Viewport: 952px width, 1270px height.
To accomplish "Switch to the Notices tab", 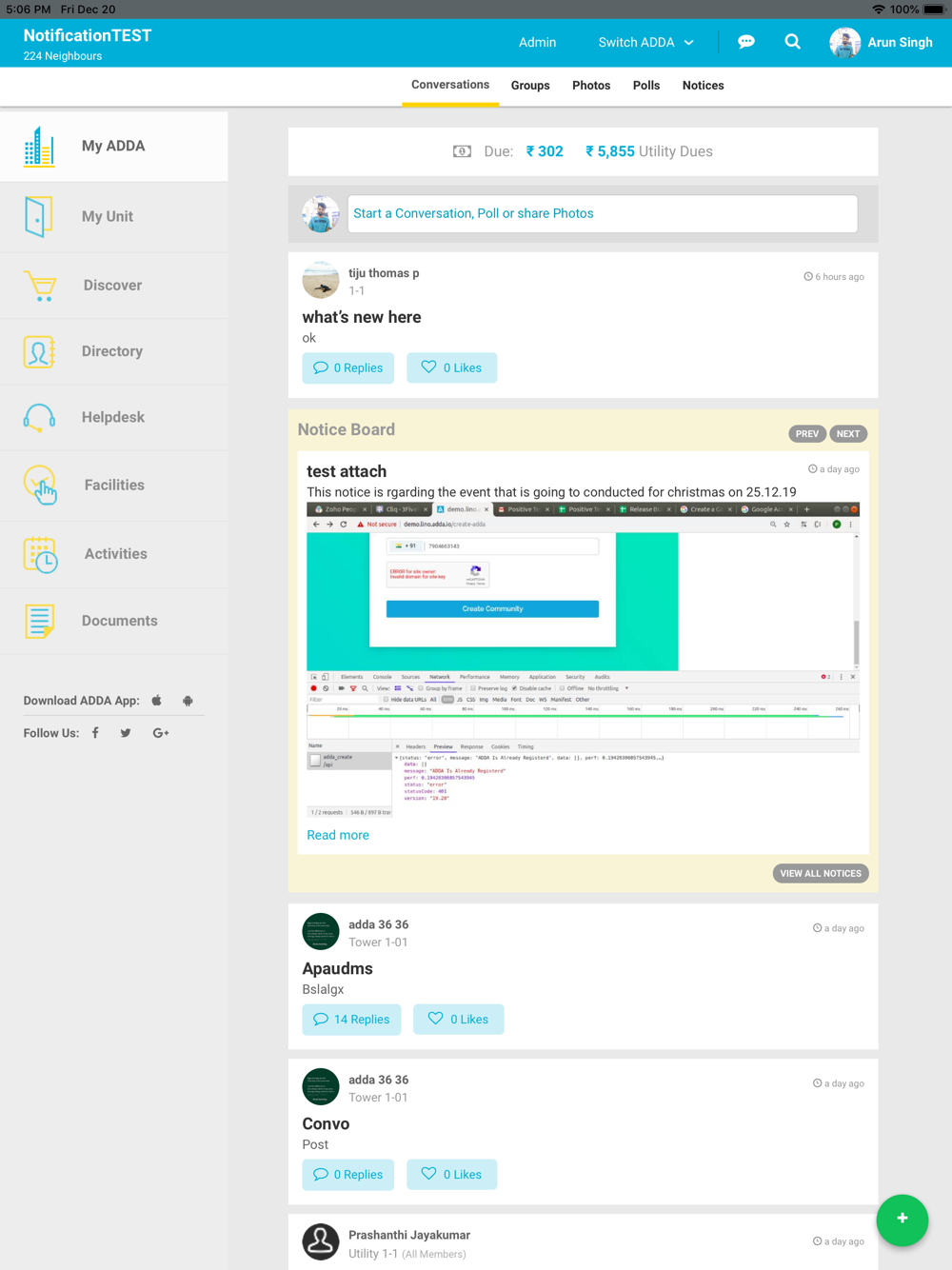I will pos(704,86).
